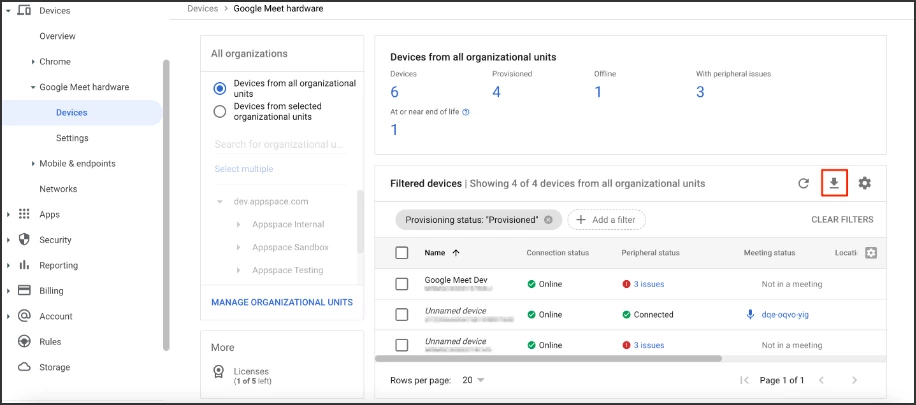Select Devices from all organizational units
Image resolution: width=916 pixels, height=405 pixels.
click(x=220, y=88)
